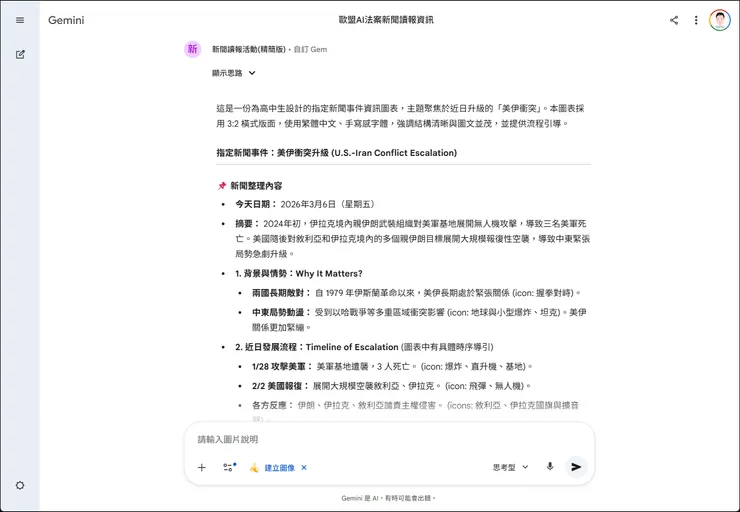The width and height of the screenshot is (740, 512).
Task: Click the purple 新 Gem avatar
Action: click(x=192, y=49)
